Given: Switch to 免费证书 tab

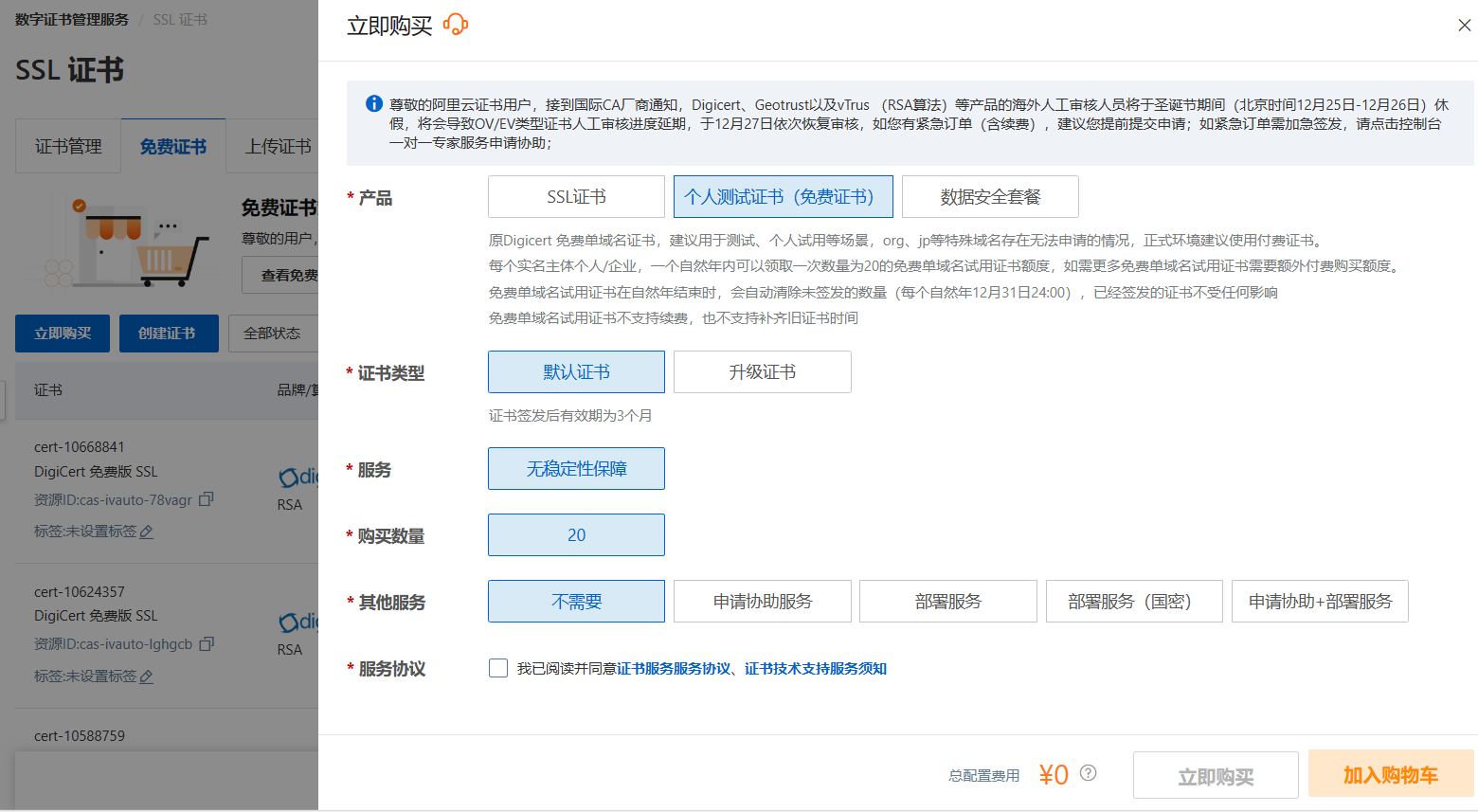Looking at the screenshot, I should coord(173,146).
